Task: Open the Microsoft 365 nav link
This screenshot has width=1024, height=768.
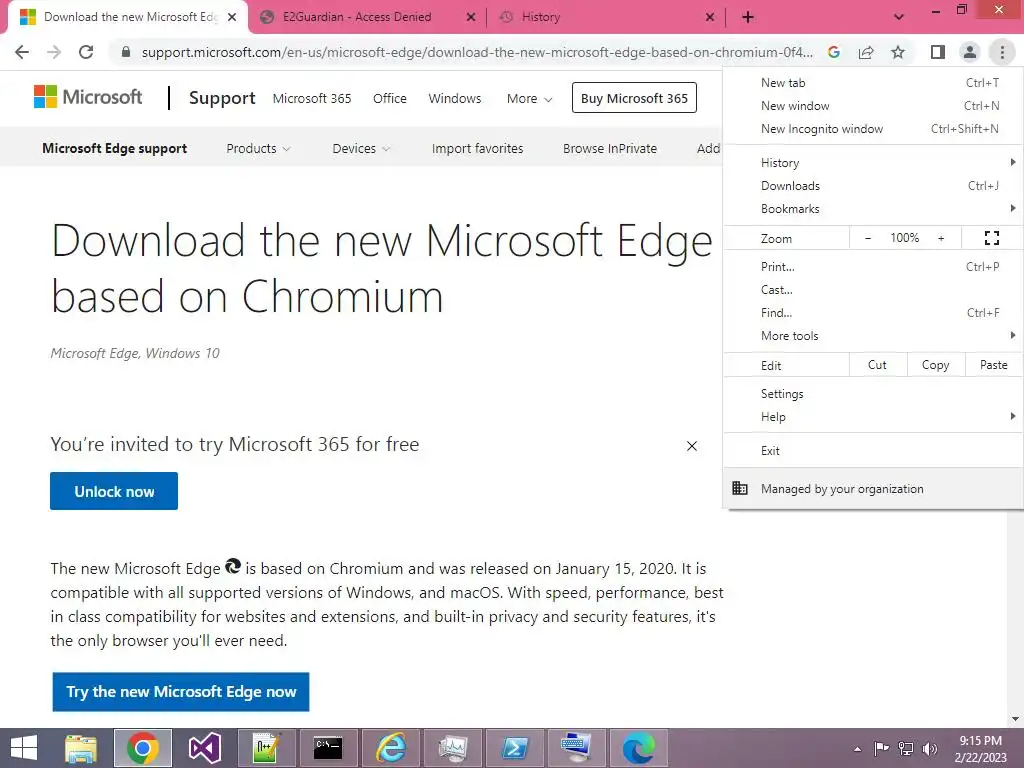Action: [x=312, y=99]
